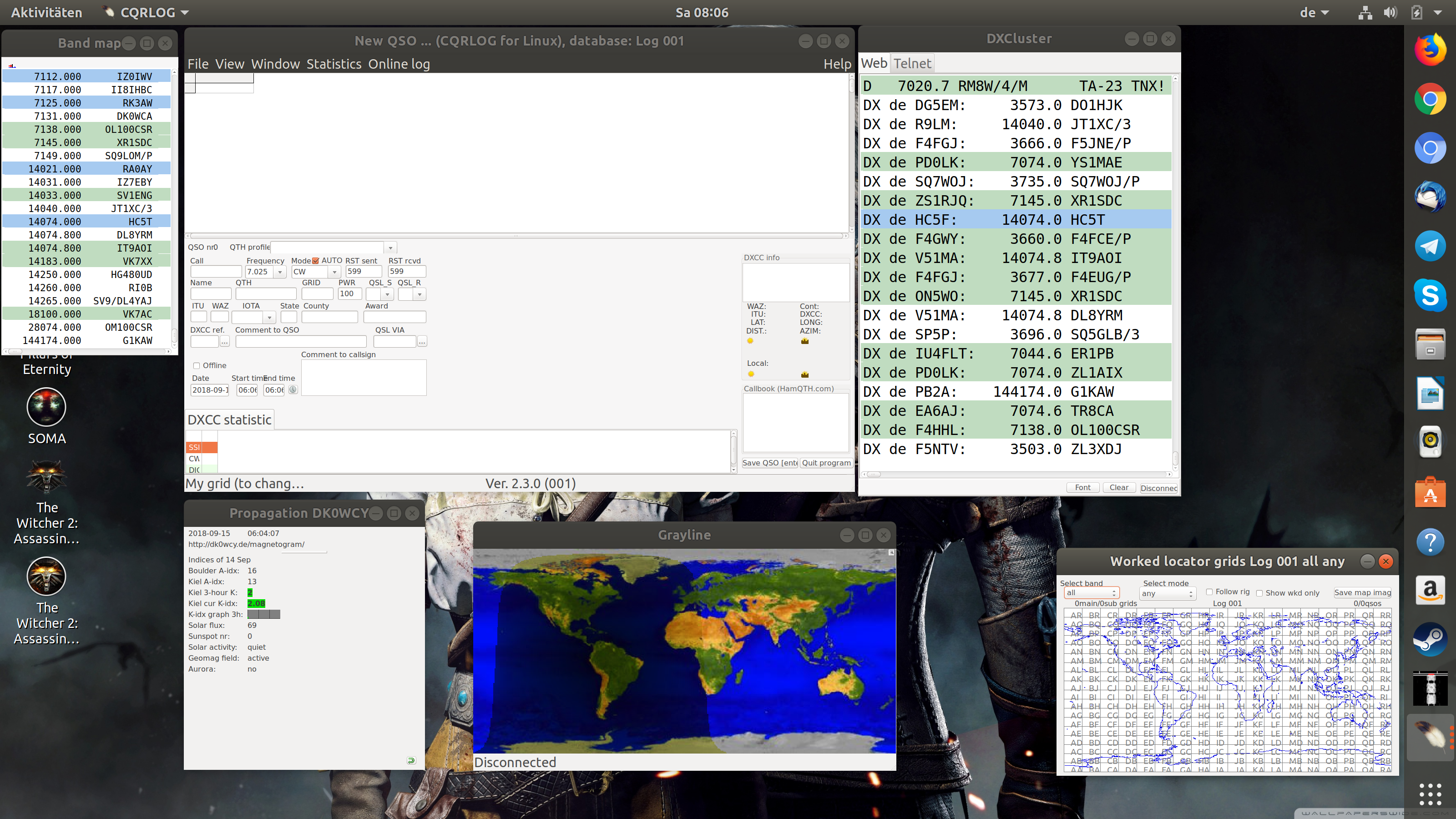Open the QSL_R dropdown

[x=420, y=294]
